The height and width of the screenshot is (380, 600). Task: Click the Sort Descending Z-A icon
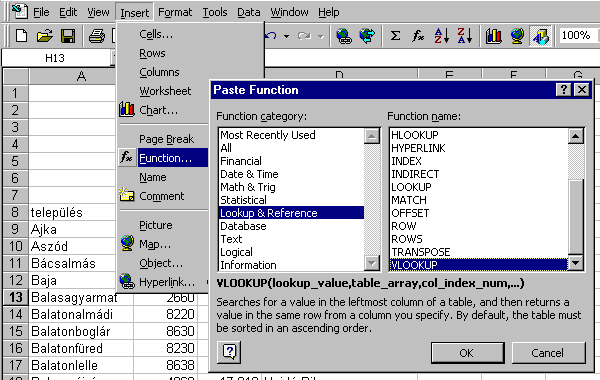pos(465,36)
